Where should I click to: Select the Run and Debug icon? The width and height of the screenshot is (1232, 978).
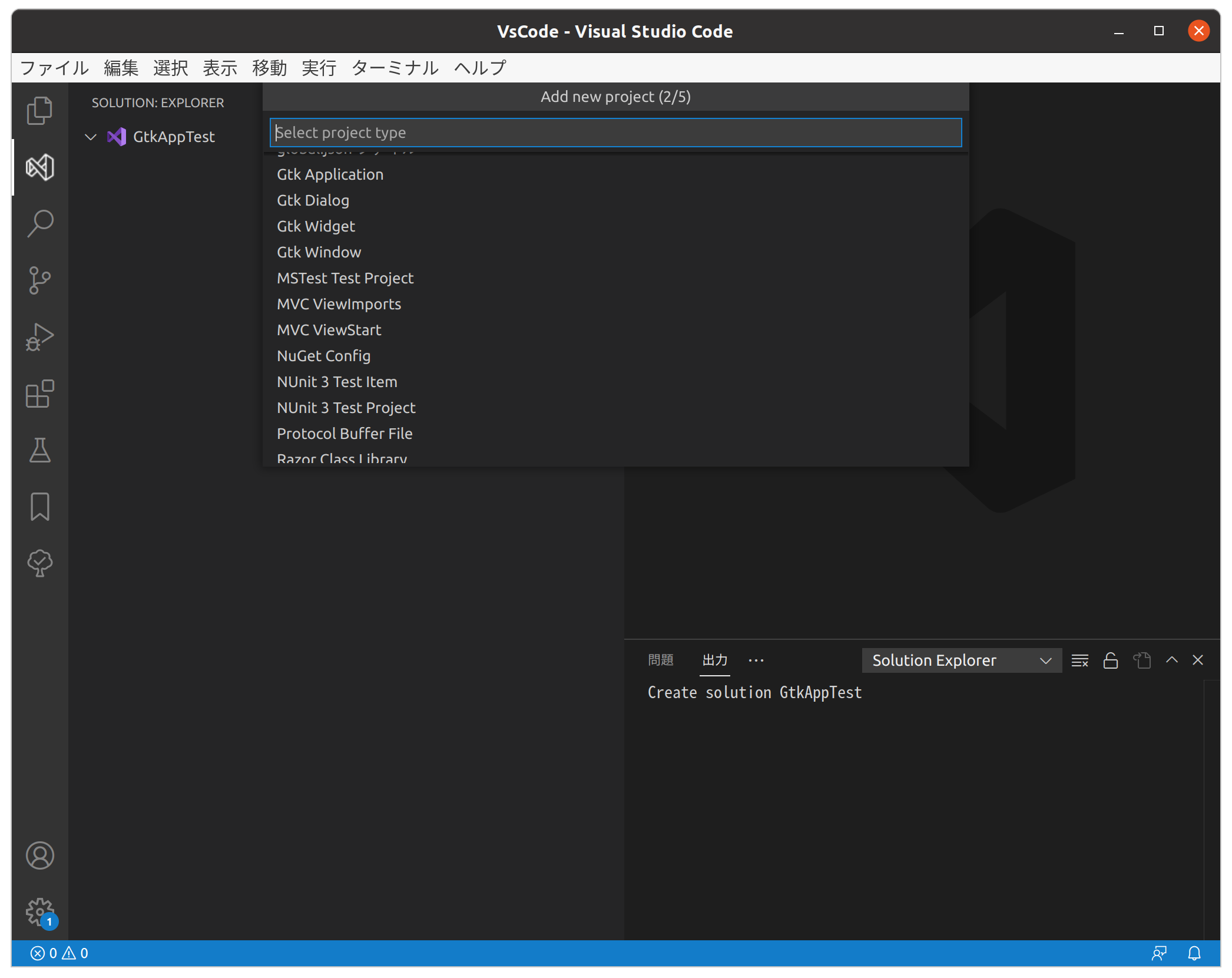(39, 336)
